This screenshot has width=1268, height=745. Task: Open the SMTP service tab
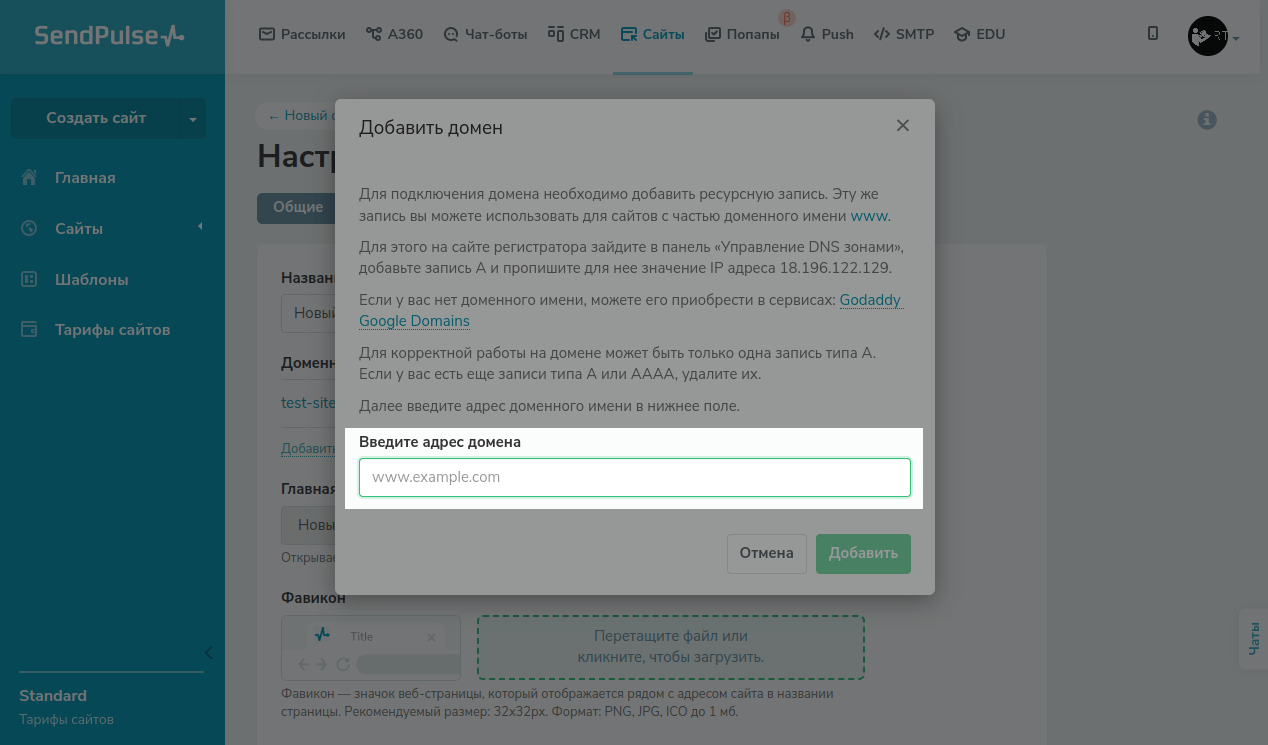[x=904, y=34]
